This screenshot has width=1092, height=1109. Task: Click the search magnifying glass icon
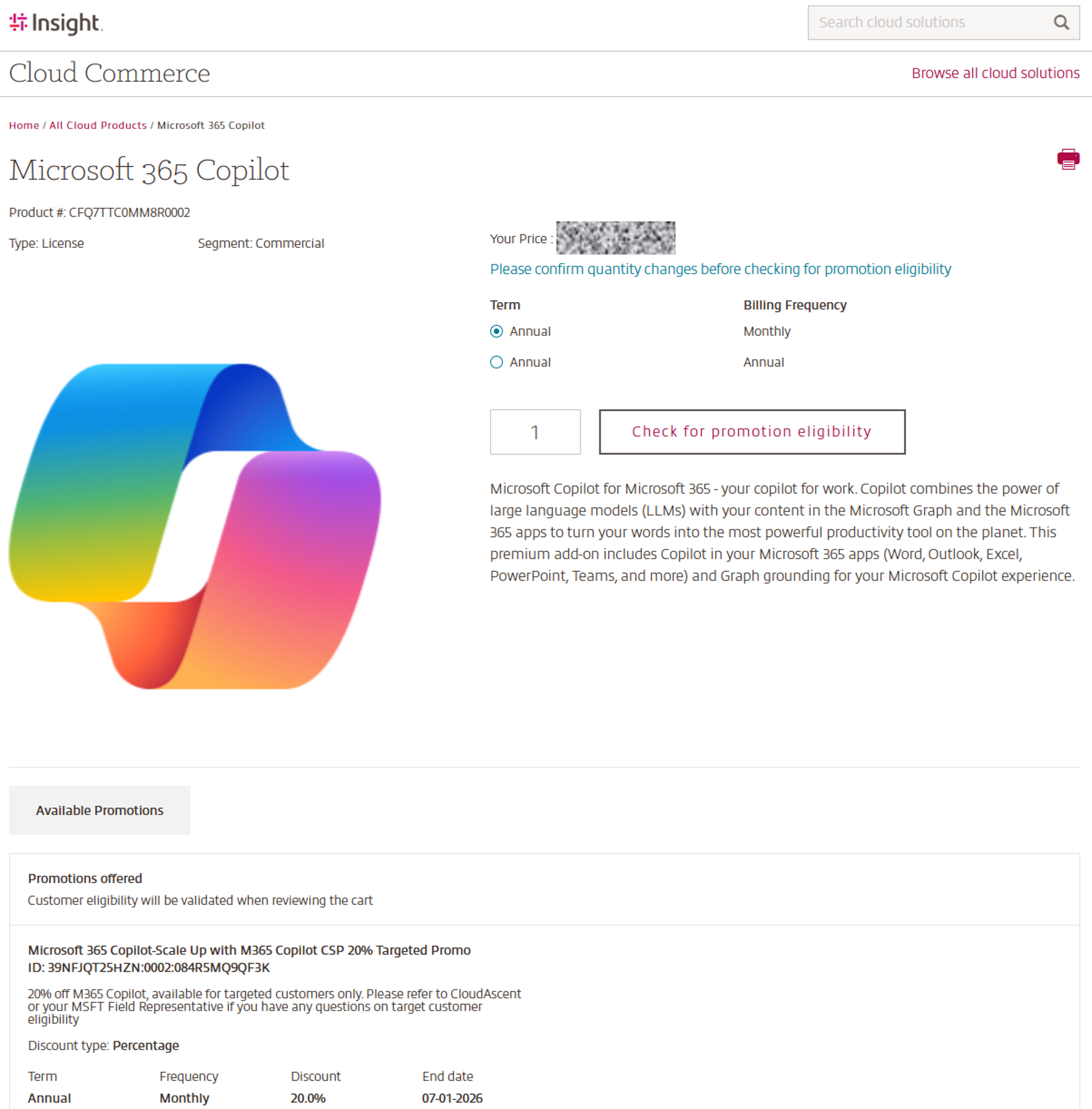click(x=1062, y=22)
